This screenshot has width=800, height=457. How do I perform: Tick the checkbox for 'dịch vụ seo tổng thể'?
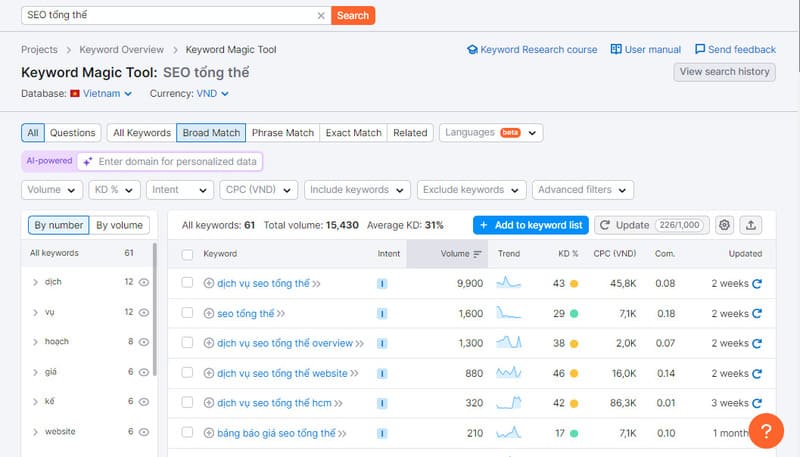[x=187, y=284]
